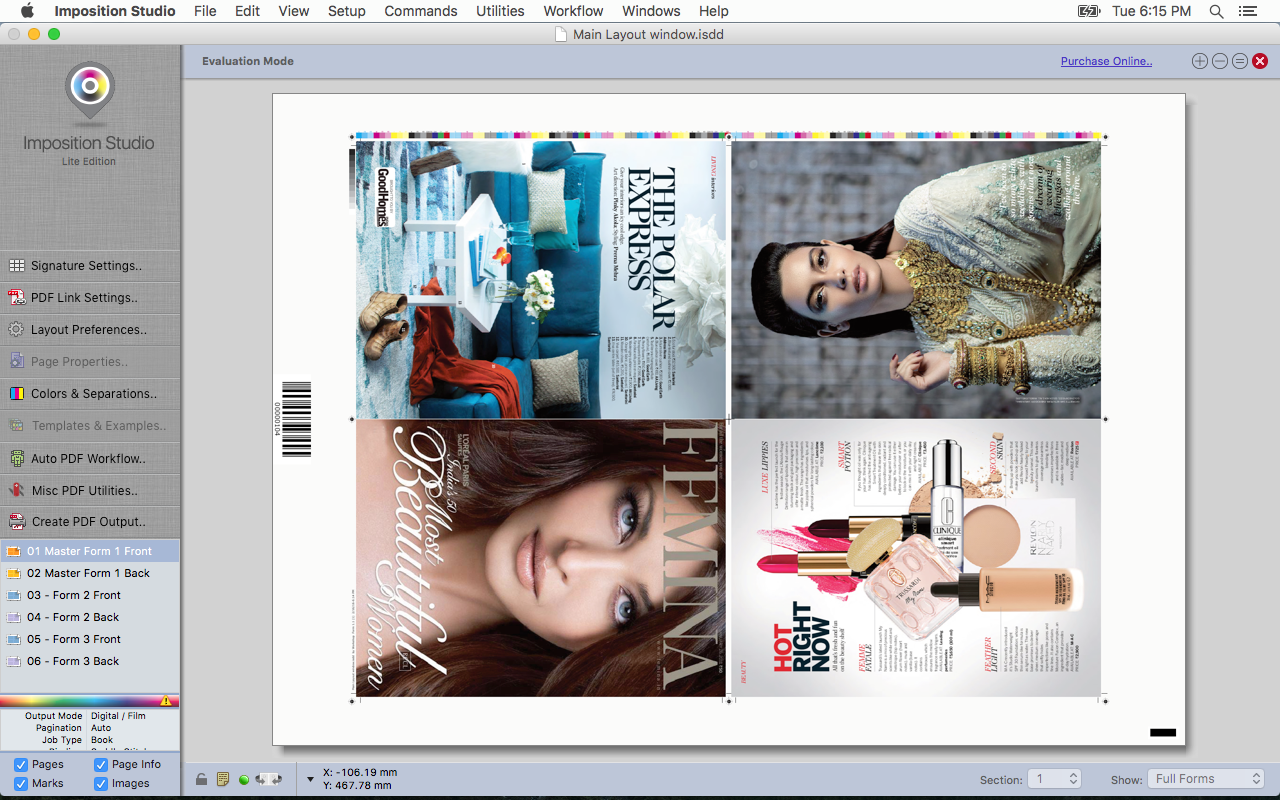Click the fit view equals icon
Screen dimensions: 1280x800
click(x=1240, y=61)
